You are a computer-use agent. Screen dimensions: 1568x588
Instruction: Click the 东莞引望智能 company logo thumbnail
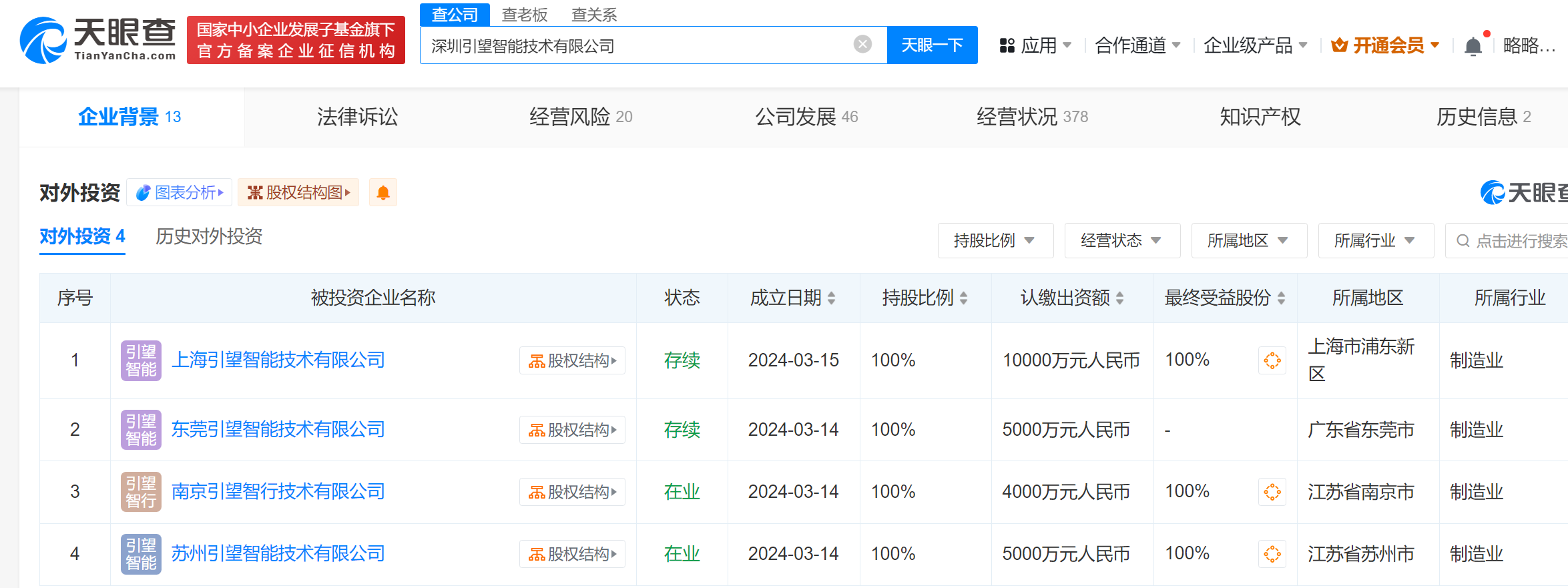[x=141, y=430]
